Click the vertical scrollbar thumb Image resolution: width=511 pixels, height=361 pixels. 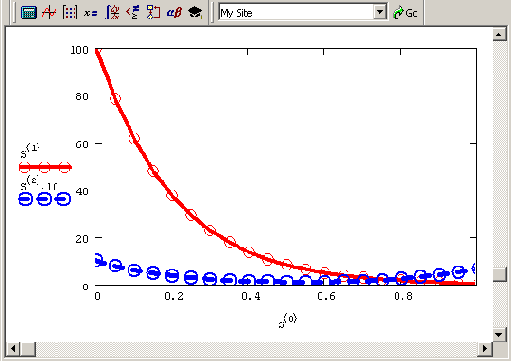pyautogui.click(x=499, y=275)
